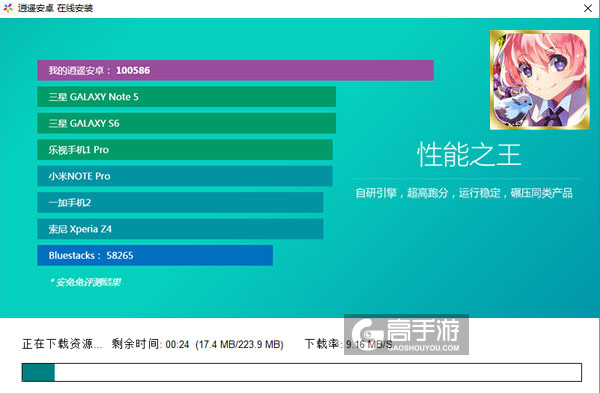Image resolution: width=600 pixels, height=393 pixels.
Task: Click the 安兔兔评测结果 footnote
Action: click(86, 282)
